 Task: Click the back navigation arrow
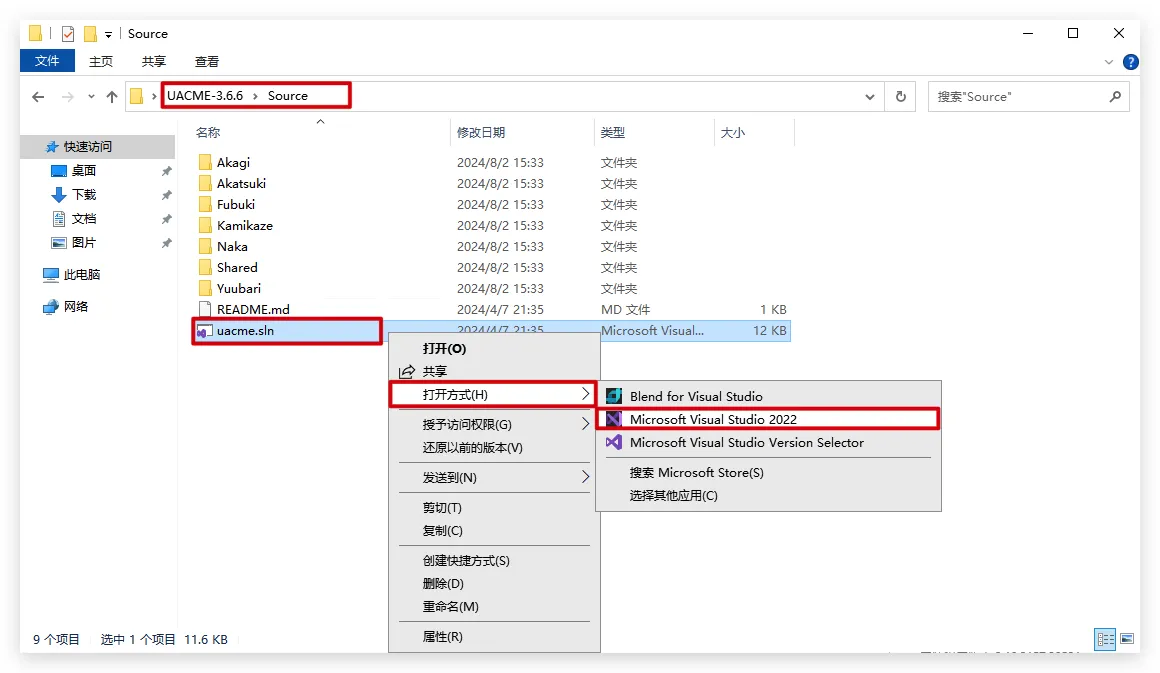38,97
